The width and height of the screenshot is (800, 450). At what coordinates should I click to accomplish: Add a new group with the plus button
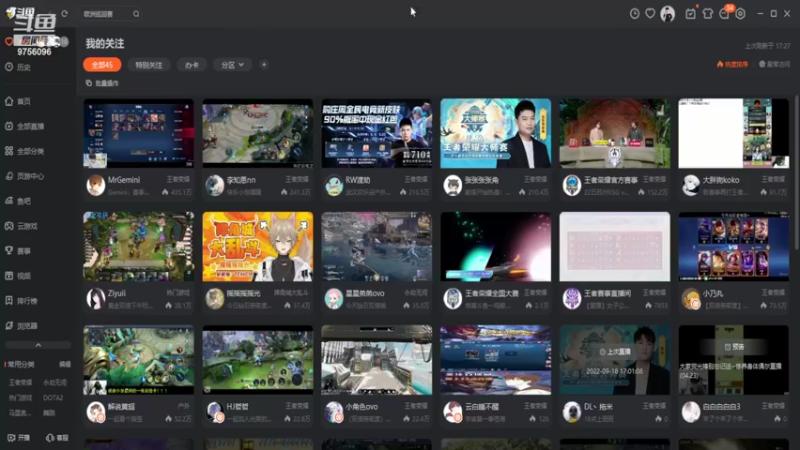[x=264, y=65]
